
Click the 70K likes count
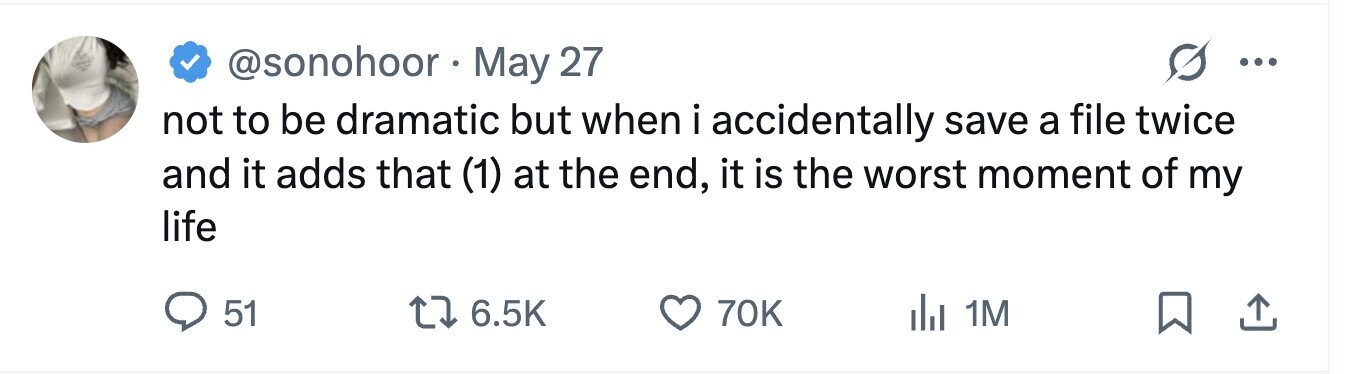[x=748, y=315]
